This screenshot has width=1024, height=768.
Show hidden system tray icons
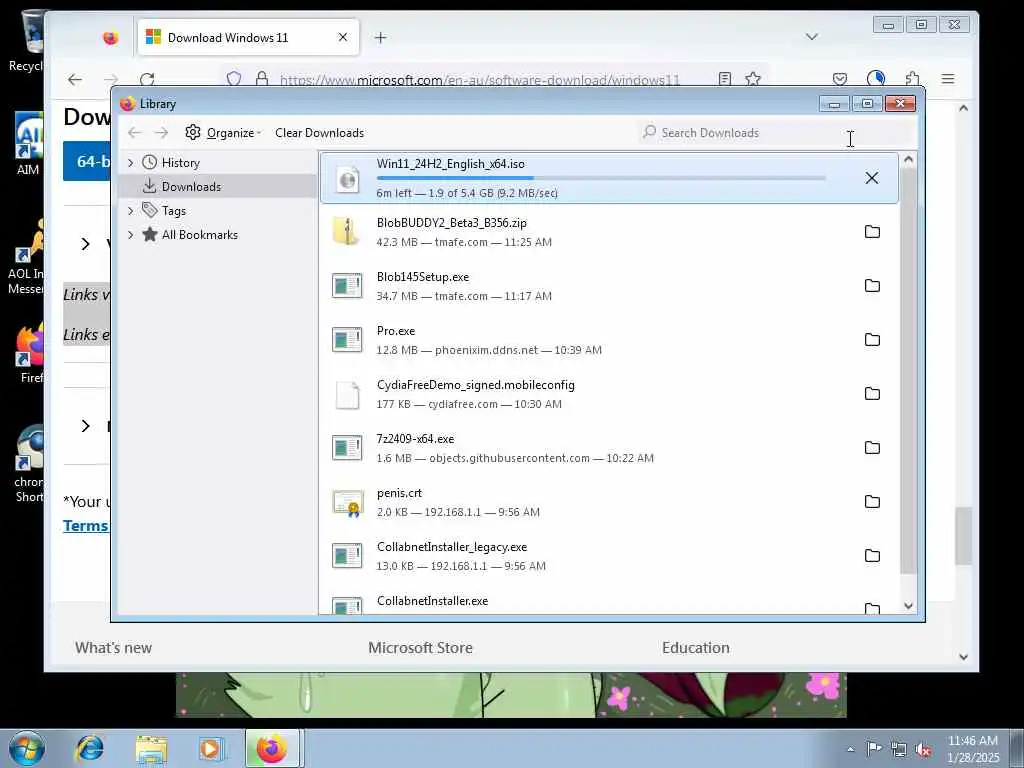coord(850,749)
